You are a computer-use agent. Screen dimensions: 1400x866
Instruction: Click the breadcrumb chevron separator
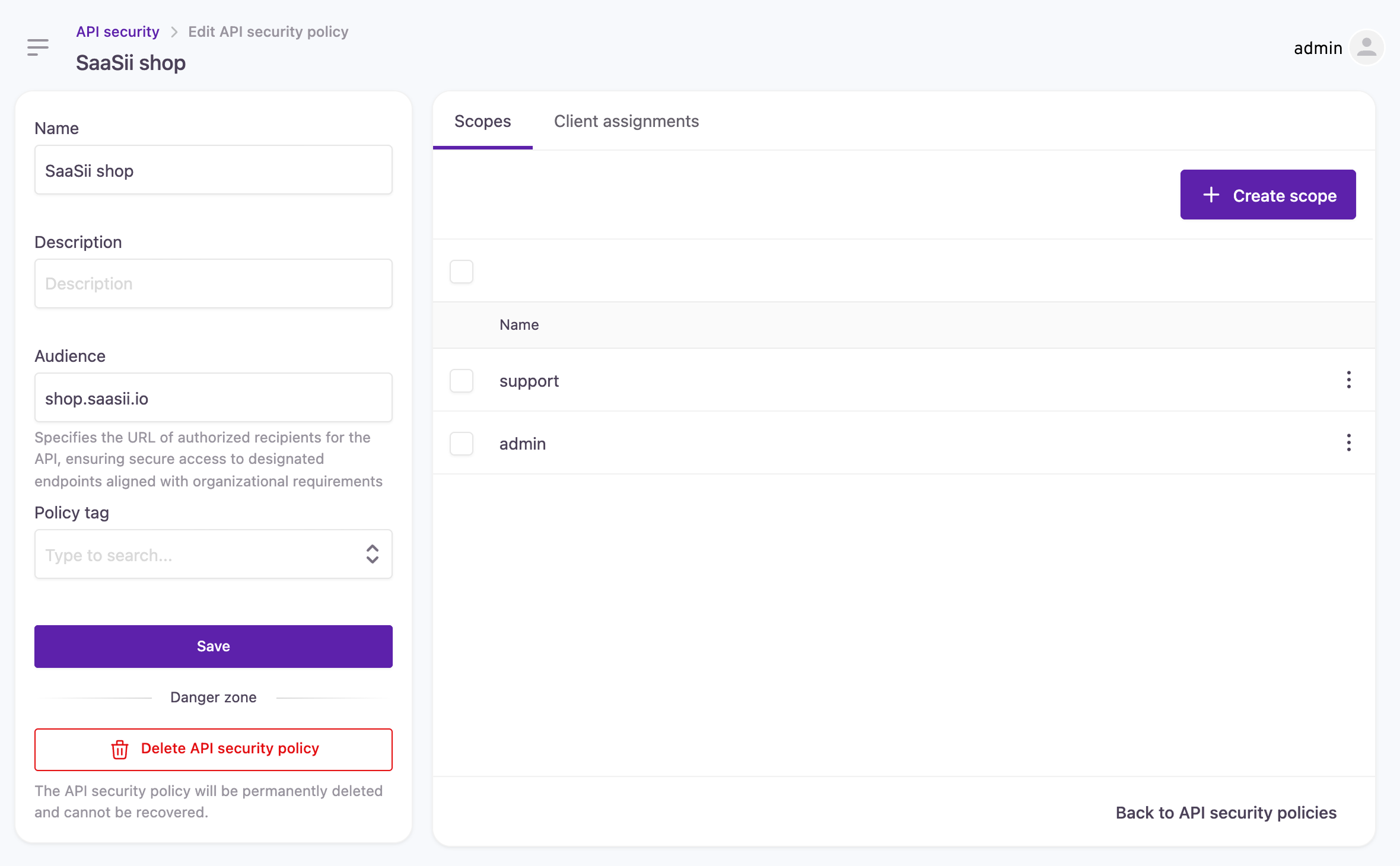click(174, 32)
